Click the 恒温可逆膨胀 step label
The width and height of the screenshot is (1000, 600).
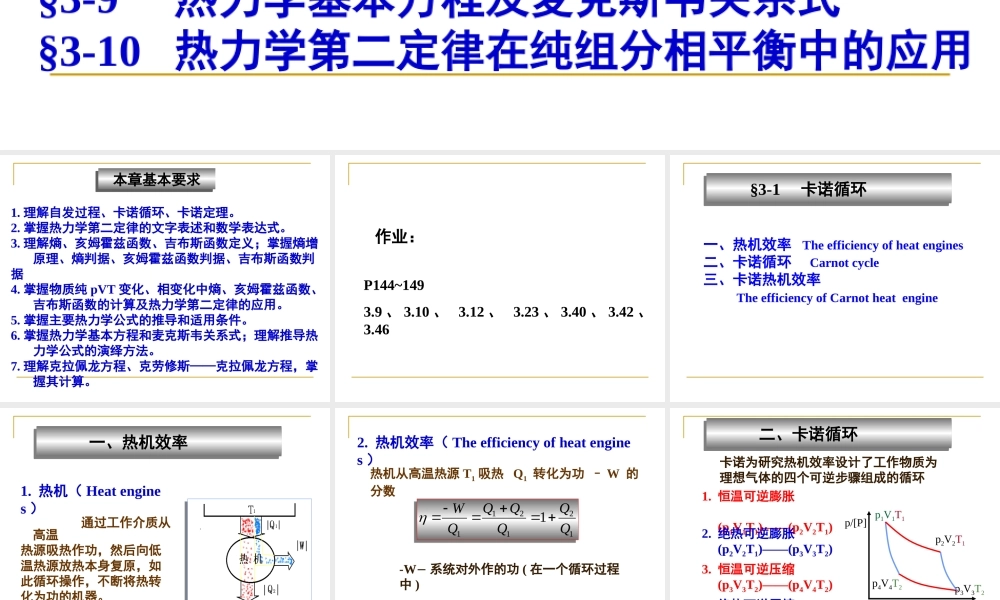click(755, 496)
